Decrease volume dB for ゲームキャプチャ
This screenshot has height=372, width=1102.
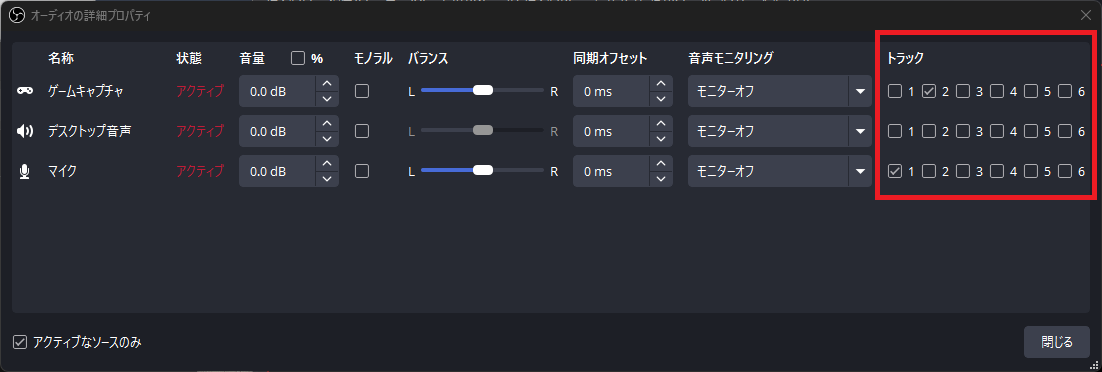(326, 98)
